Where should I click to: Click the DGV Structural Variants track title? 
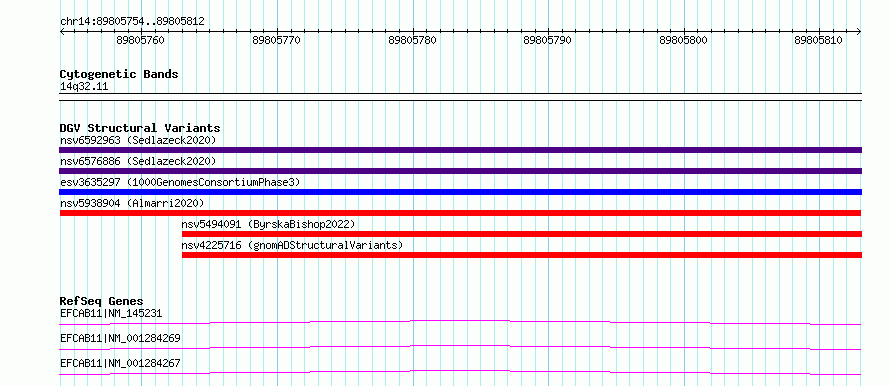click(x=140, y=128)
